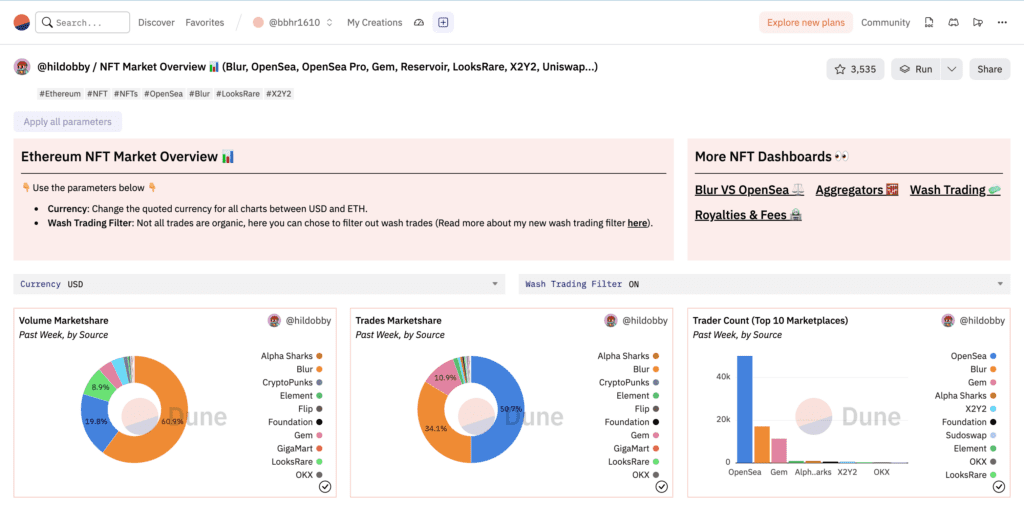
Task: Click into the Search field
Action: coord(82,22)
